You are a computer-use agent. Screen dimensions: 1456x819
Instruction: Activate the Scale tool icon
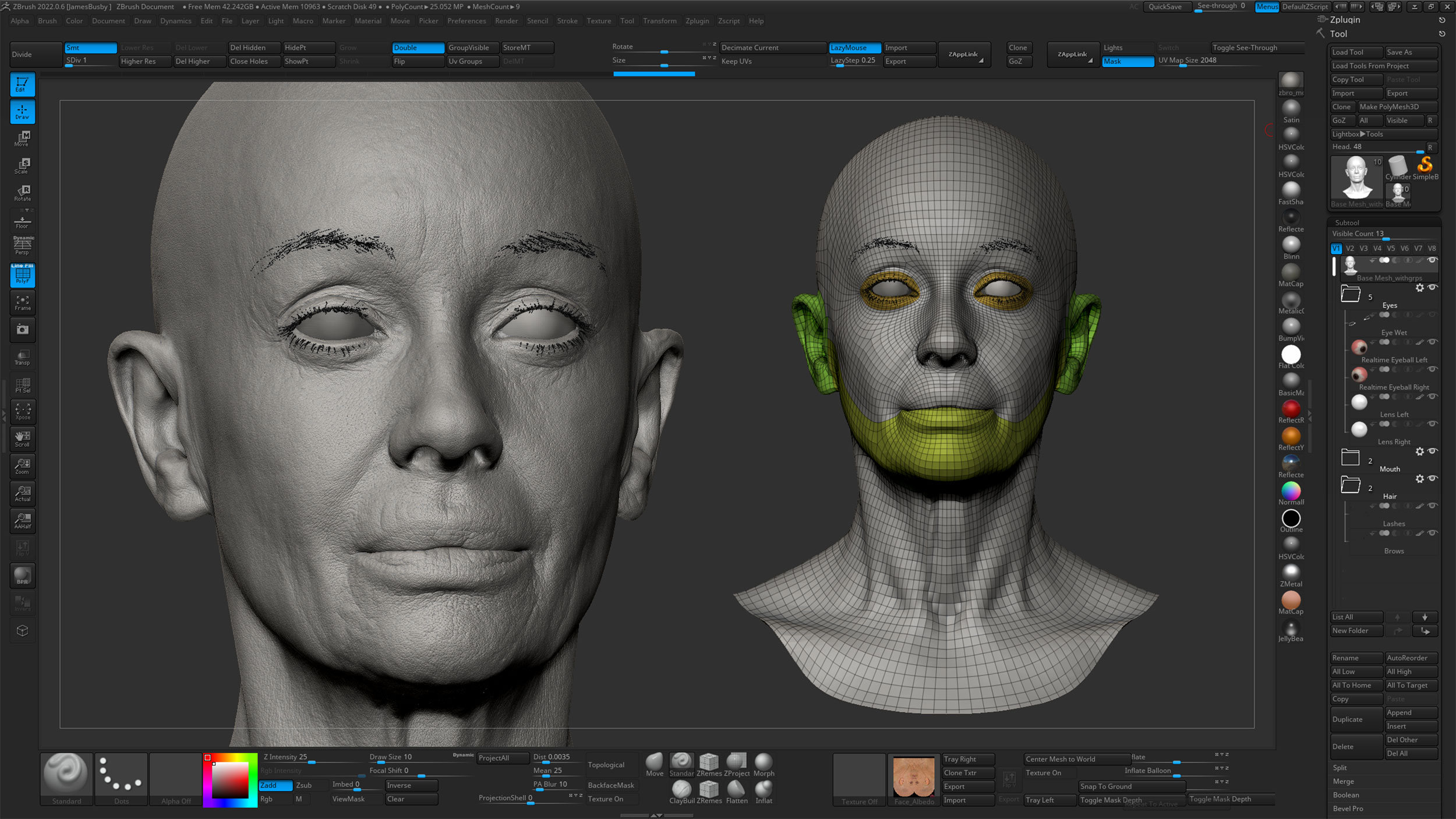click(x=22, y=166)
